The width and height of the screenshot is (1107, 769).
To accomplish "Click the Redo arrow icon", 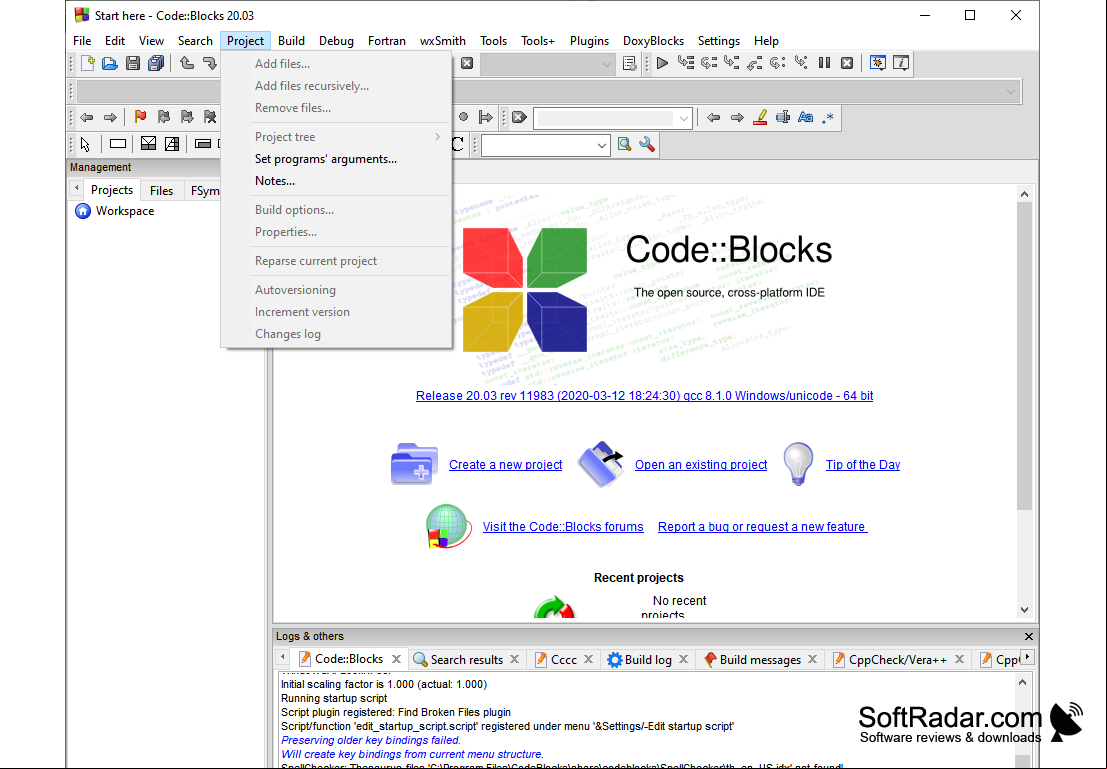I will [x=210, y=64].
